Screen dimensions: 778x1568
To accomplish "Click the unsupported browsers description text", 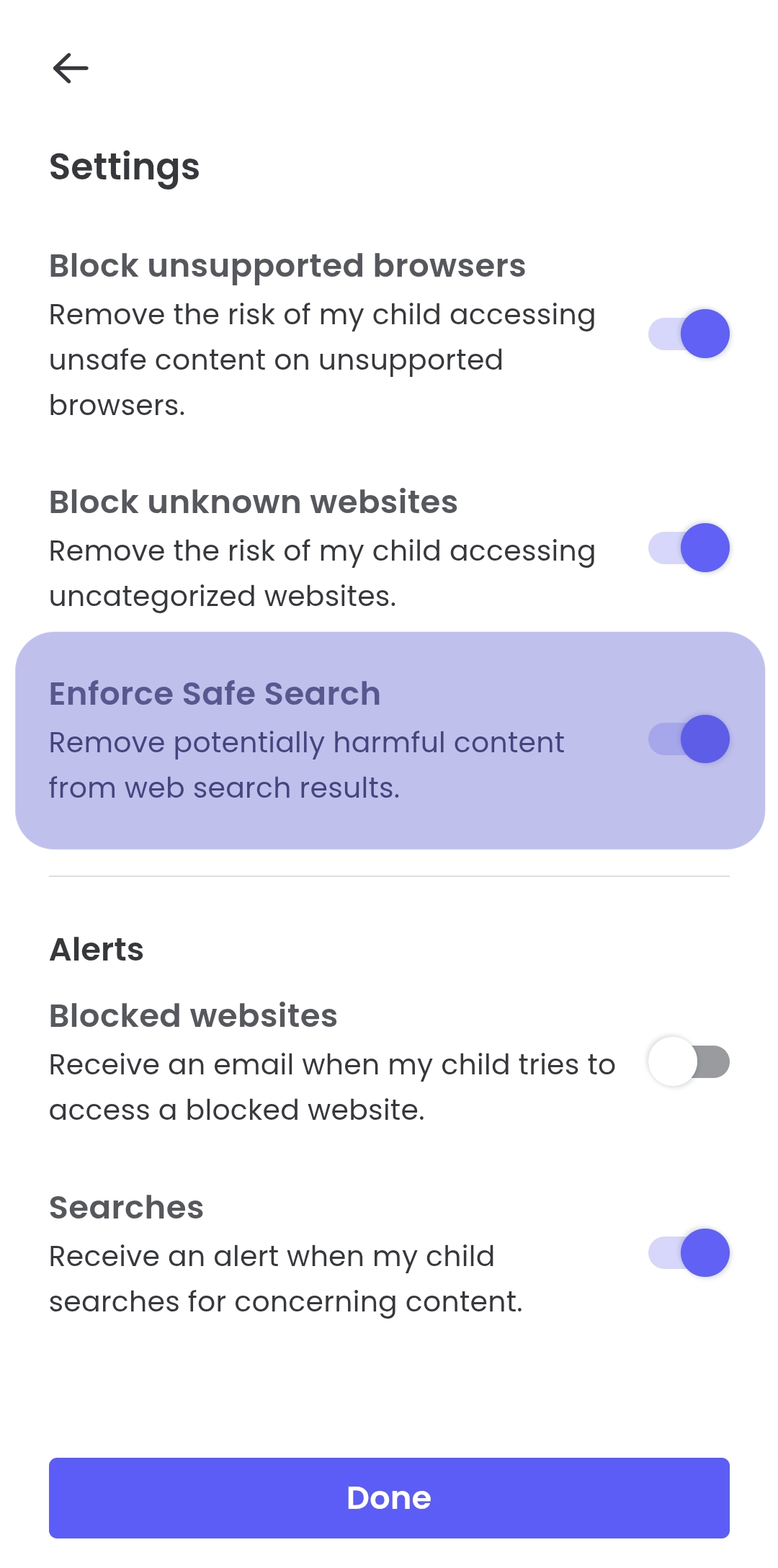I will (321, 360).
